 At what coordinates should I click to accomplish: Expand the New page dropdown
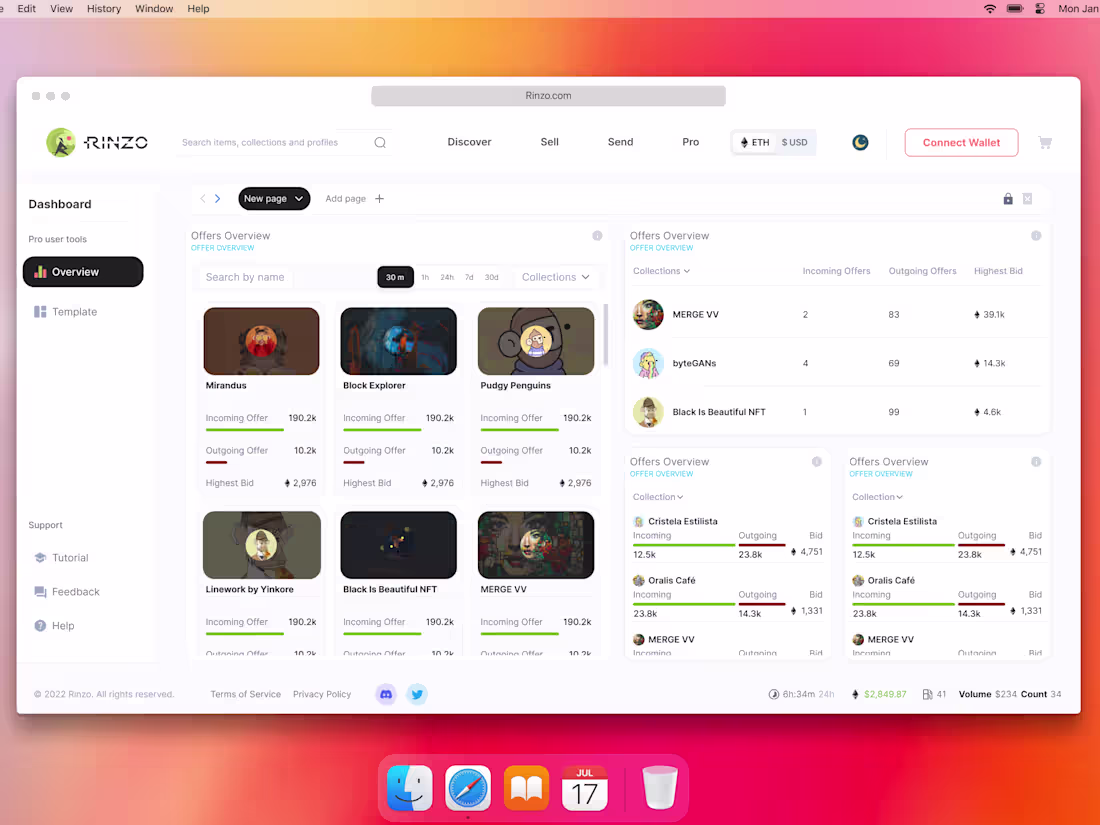coord(274,199)
